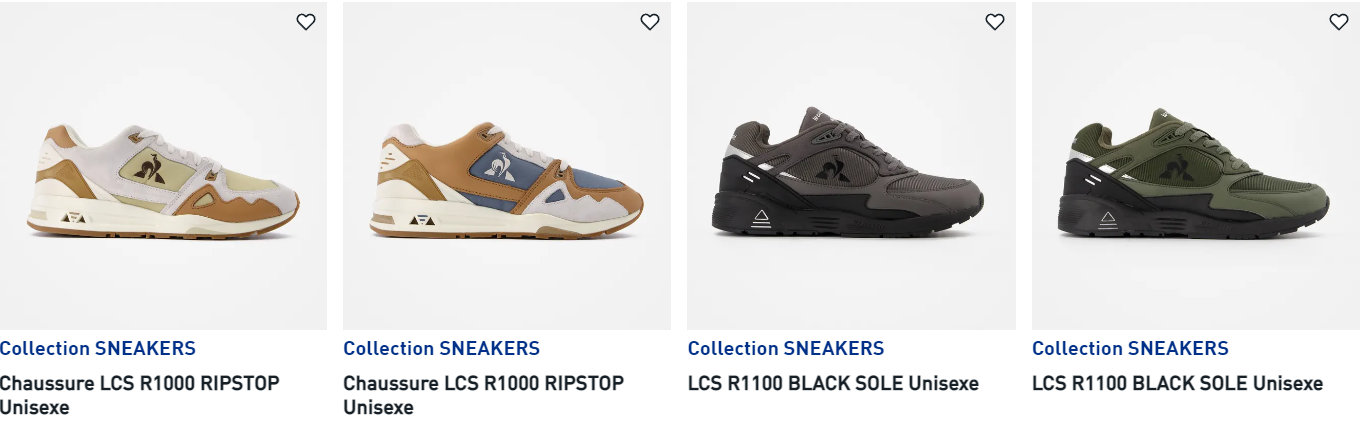The width and height of the screenshot is (1362, 425).
Task: Select Collection SNEAKERS below the grey shoe
Action: coord(786,348)
